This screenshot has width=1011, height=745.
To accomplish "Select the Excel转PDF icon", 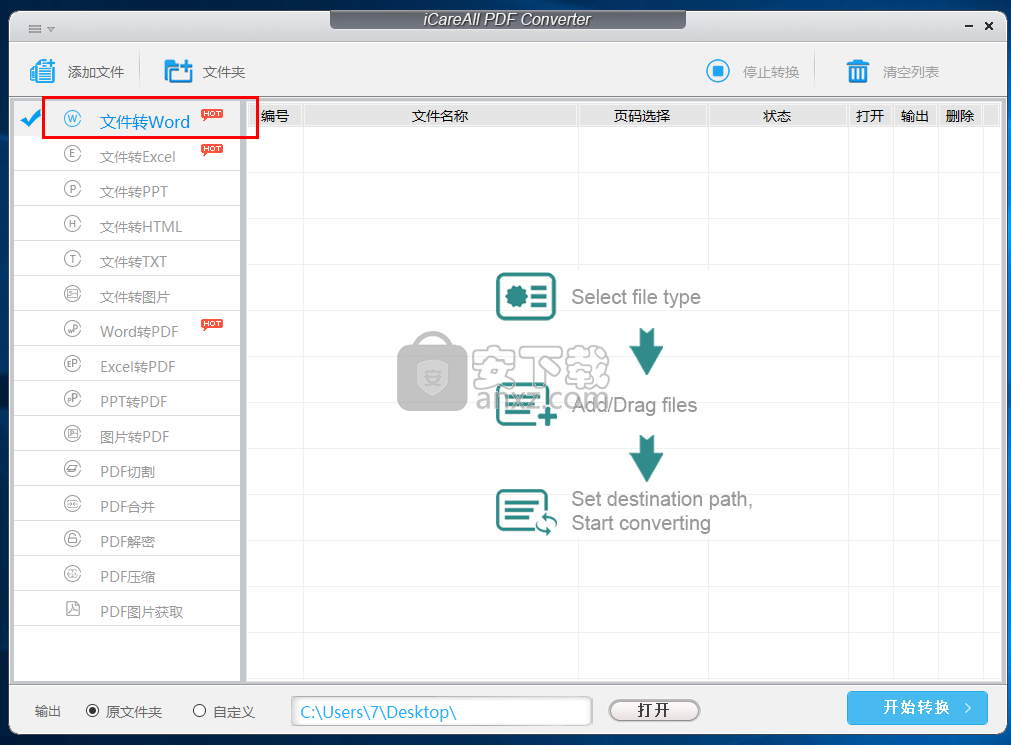I will 72,364.
